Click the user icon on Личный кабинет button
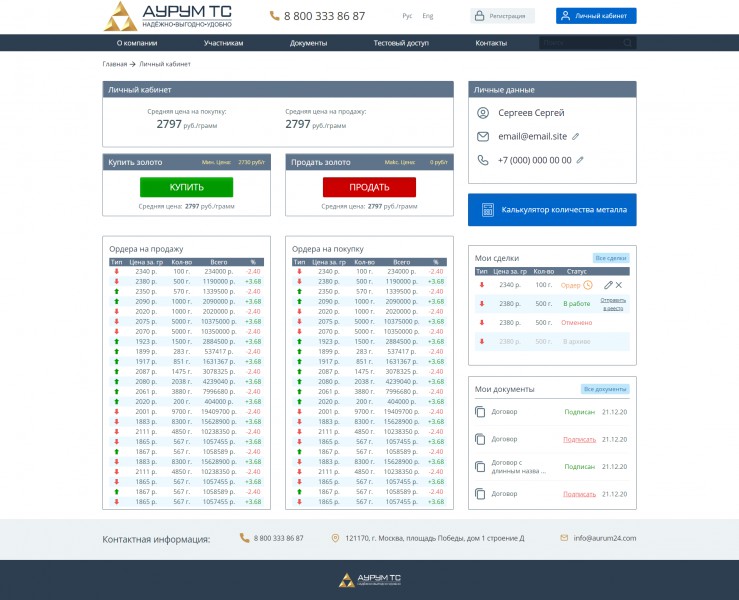The height and width of the screenshot is (600, 739). pos(566,16)
